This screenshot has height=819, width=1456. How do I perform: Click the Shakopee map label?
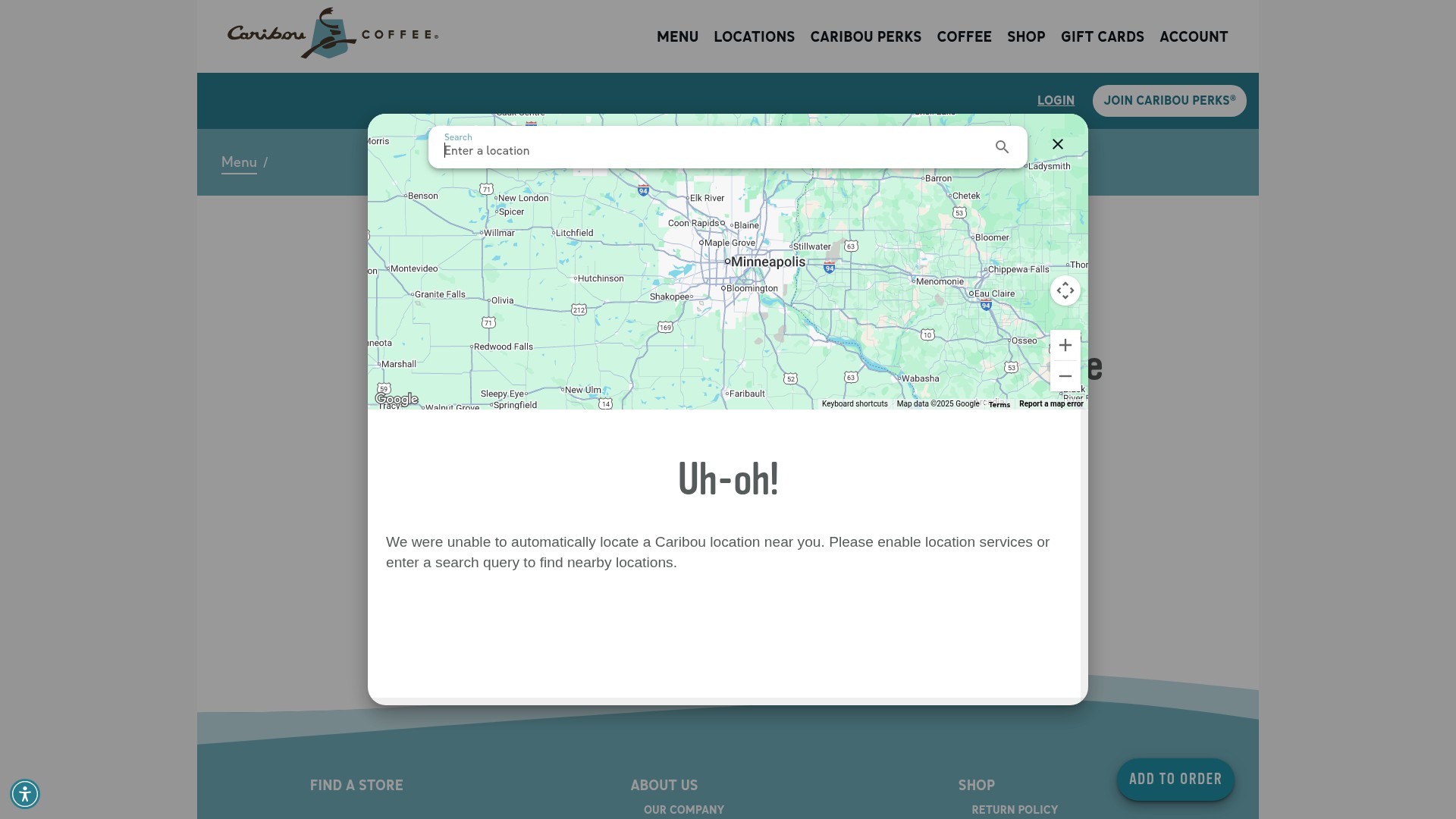click(669, 297)
